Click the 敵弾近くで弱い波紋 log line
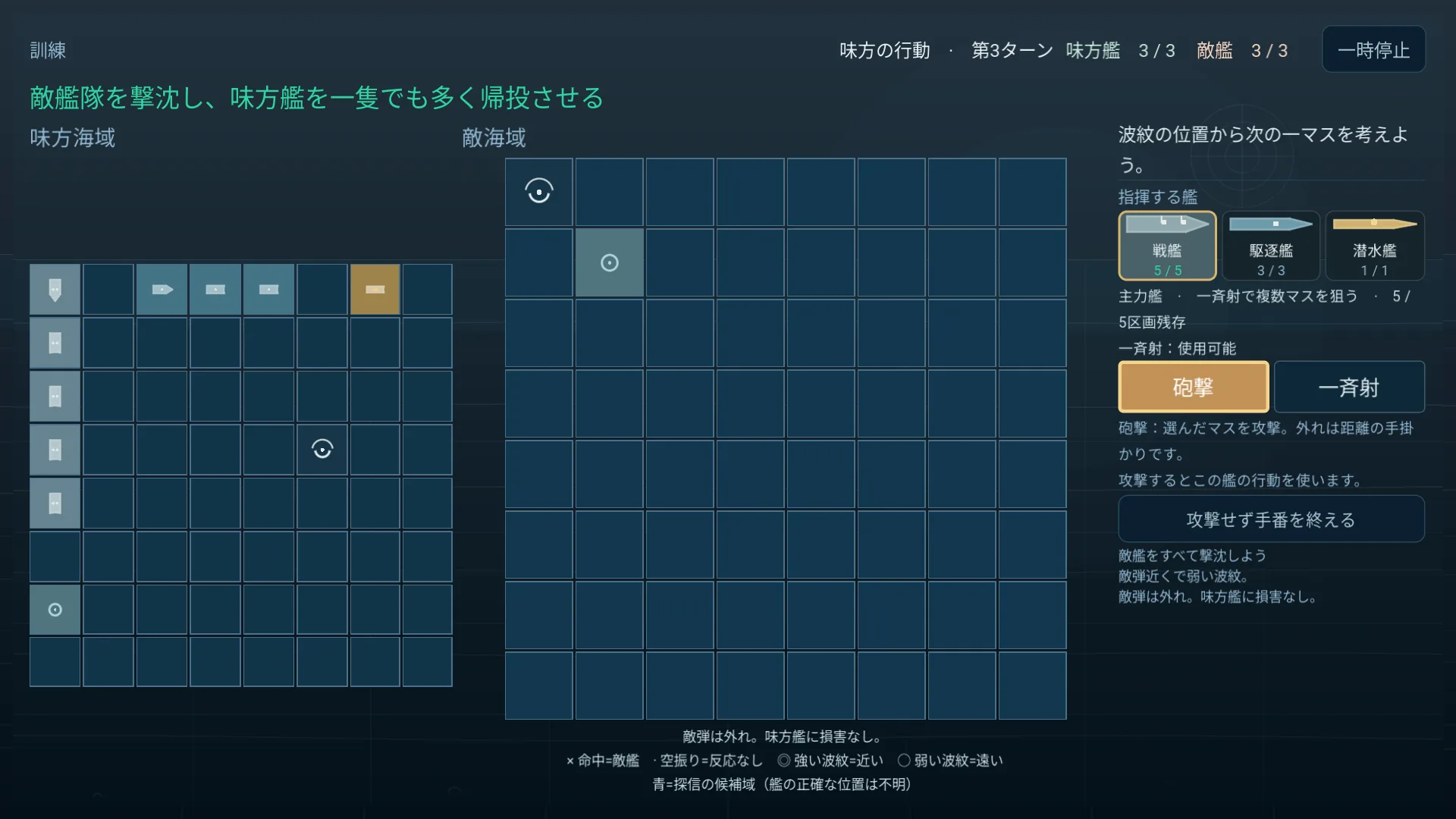Viewport: 1456px width, 819px height. pos(1184,576)
